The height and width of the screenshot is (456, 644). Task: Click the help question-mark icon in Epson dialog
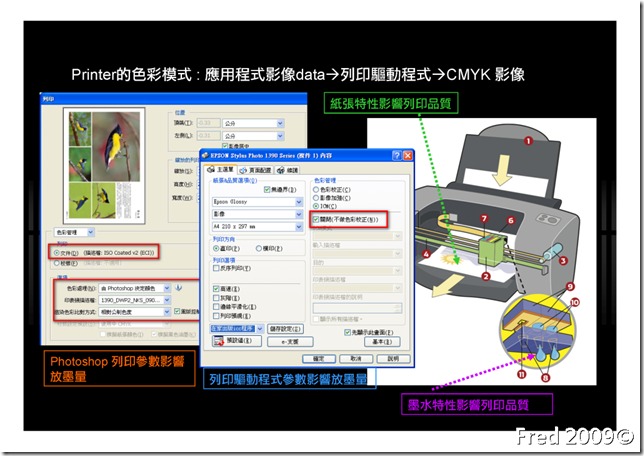pyautogui.click(x=396, y=155)
